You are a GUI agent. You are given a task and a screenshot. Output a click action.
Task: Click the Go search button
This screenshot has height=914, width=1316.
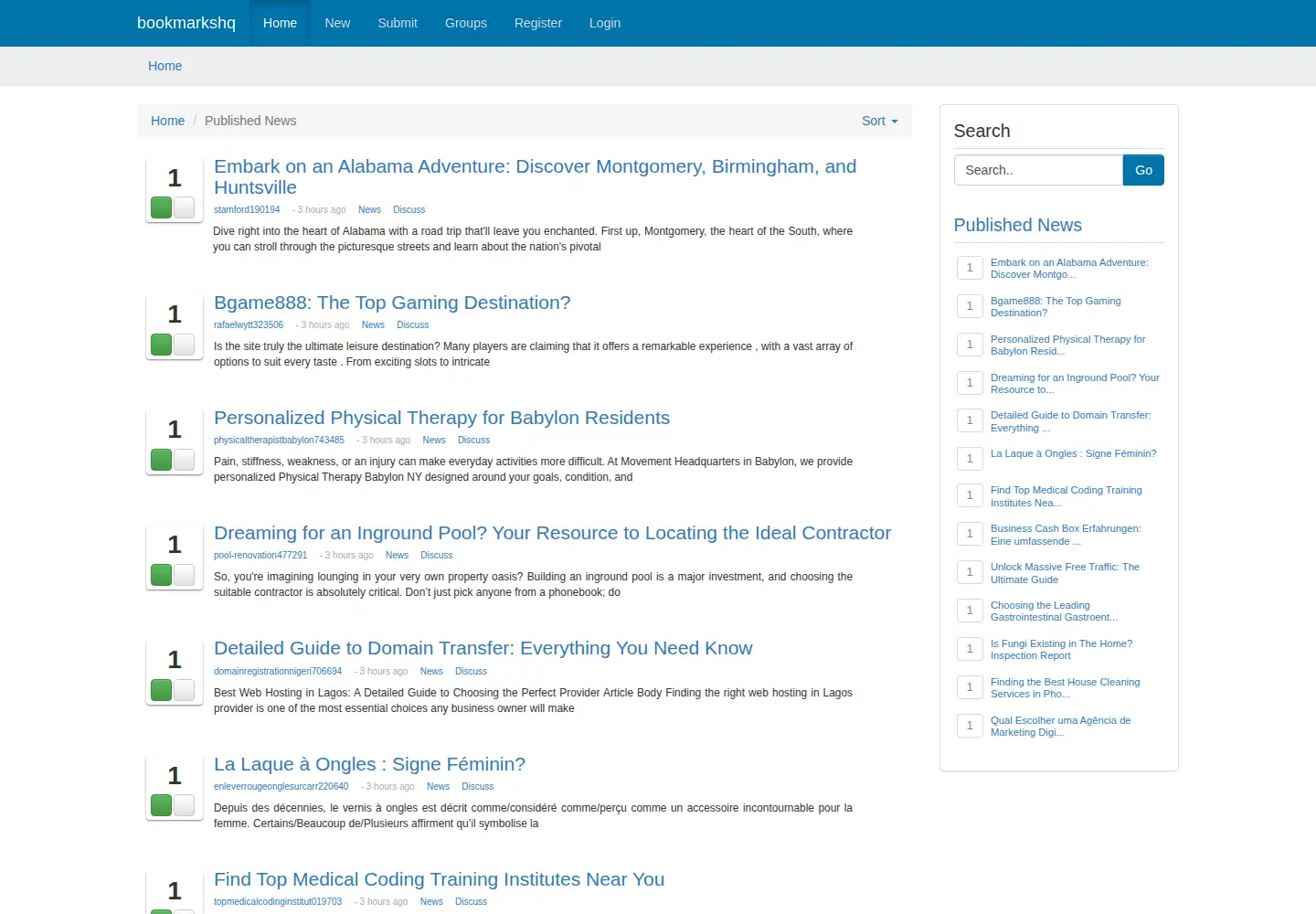coord(1143,170)
